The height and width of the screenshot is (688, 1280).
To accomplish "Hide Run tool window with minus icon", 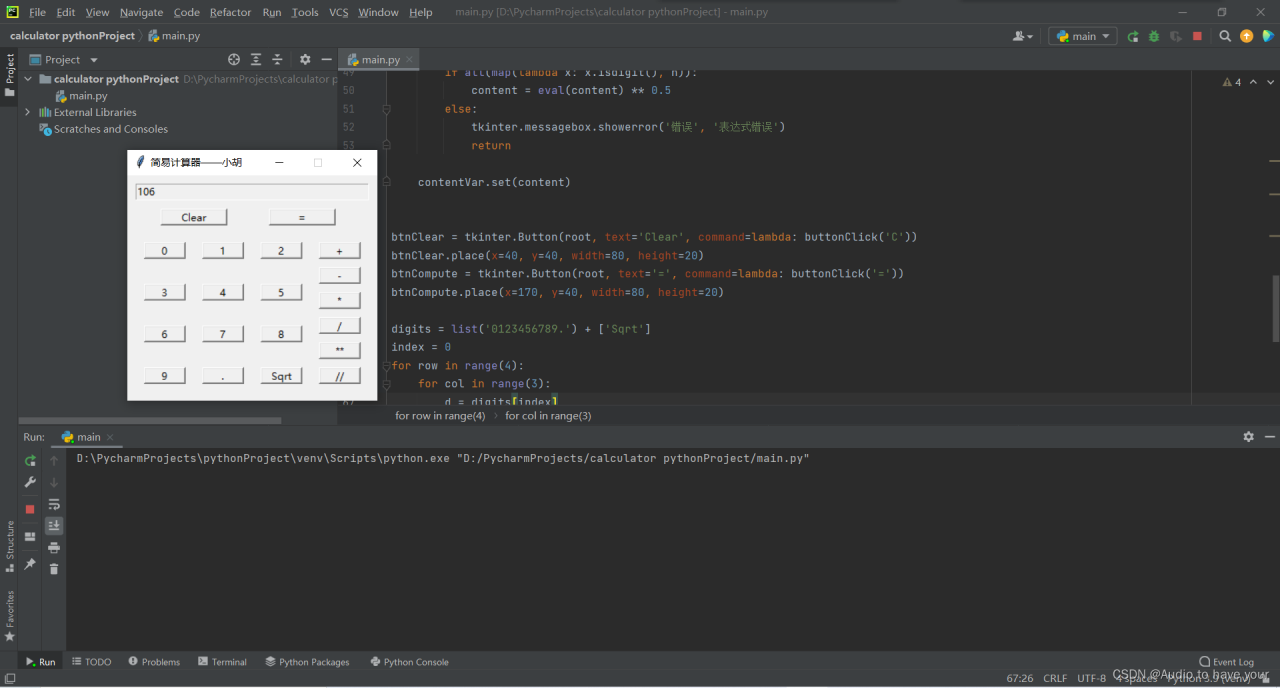I will click(x=1270, y=437).
